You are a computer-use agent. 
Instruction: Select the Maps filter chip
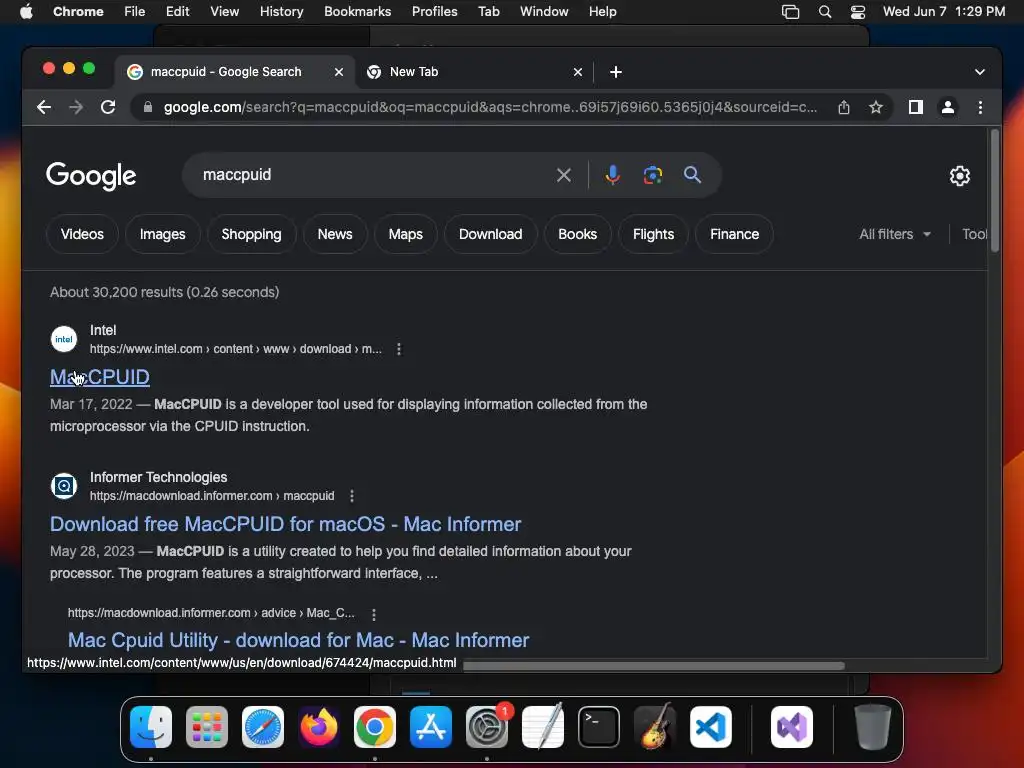point(406,234)
